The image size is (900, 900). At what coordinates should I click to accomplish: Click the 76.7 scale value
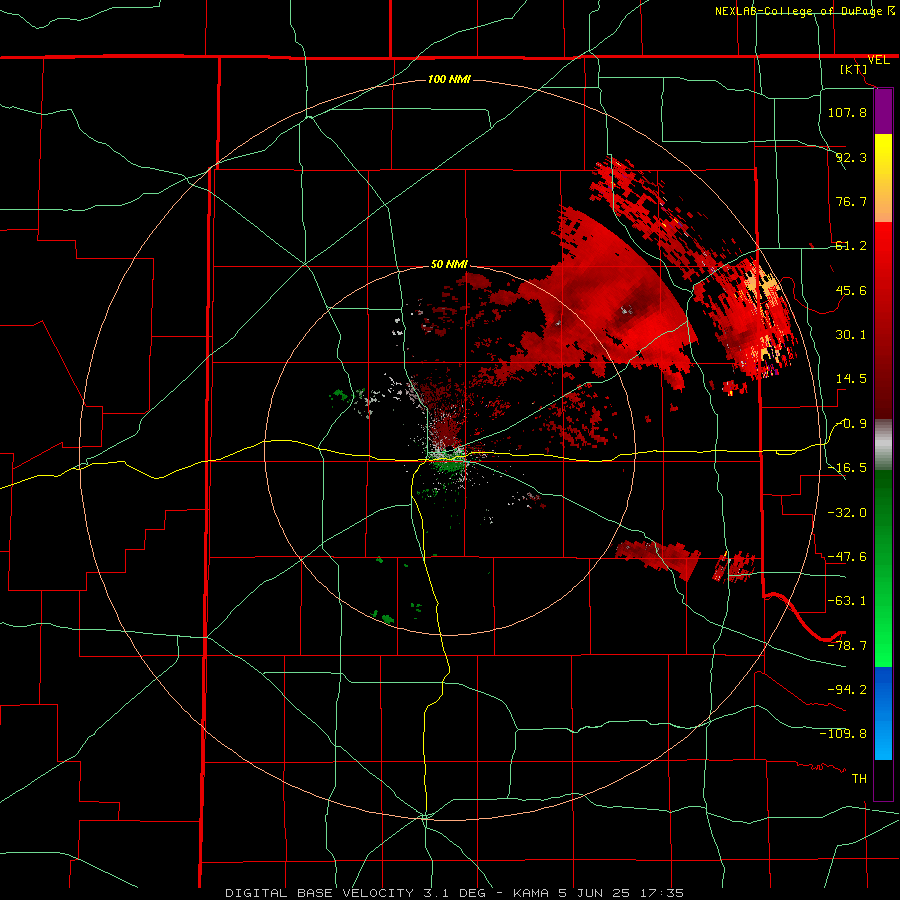pos(851,201)
